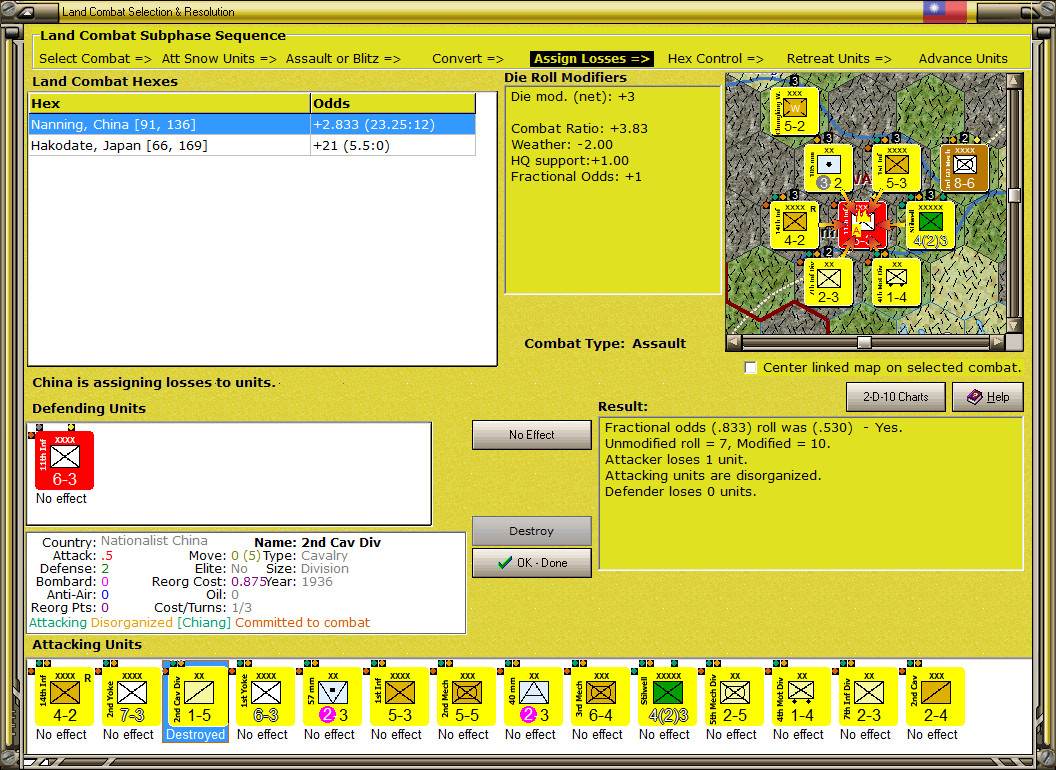This screenshot has width=1056, height=770.
Task: Click the Name: 2nd Cav Div text
Action: tap(317, 542)
